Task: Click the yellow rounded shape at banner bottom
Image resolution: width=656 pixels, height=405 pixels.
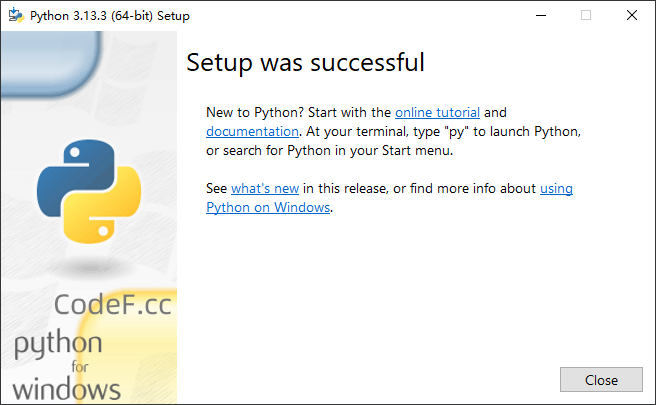Action: click(130, 346)
